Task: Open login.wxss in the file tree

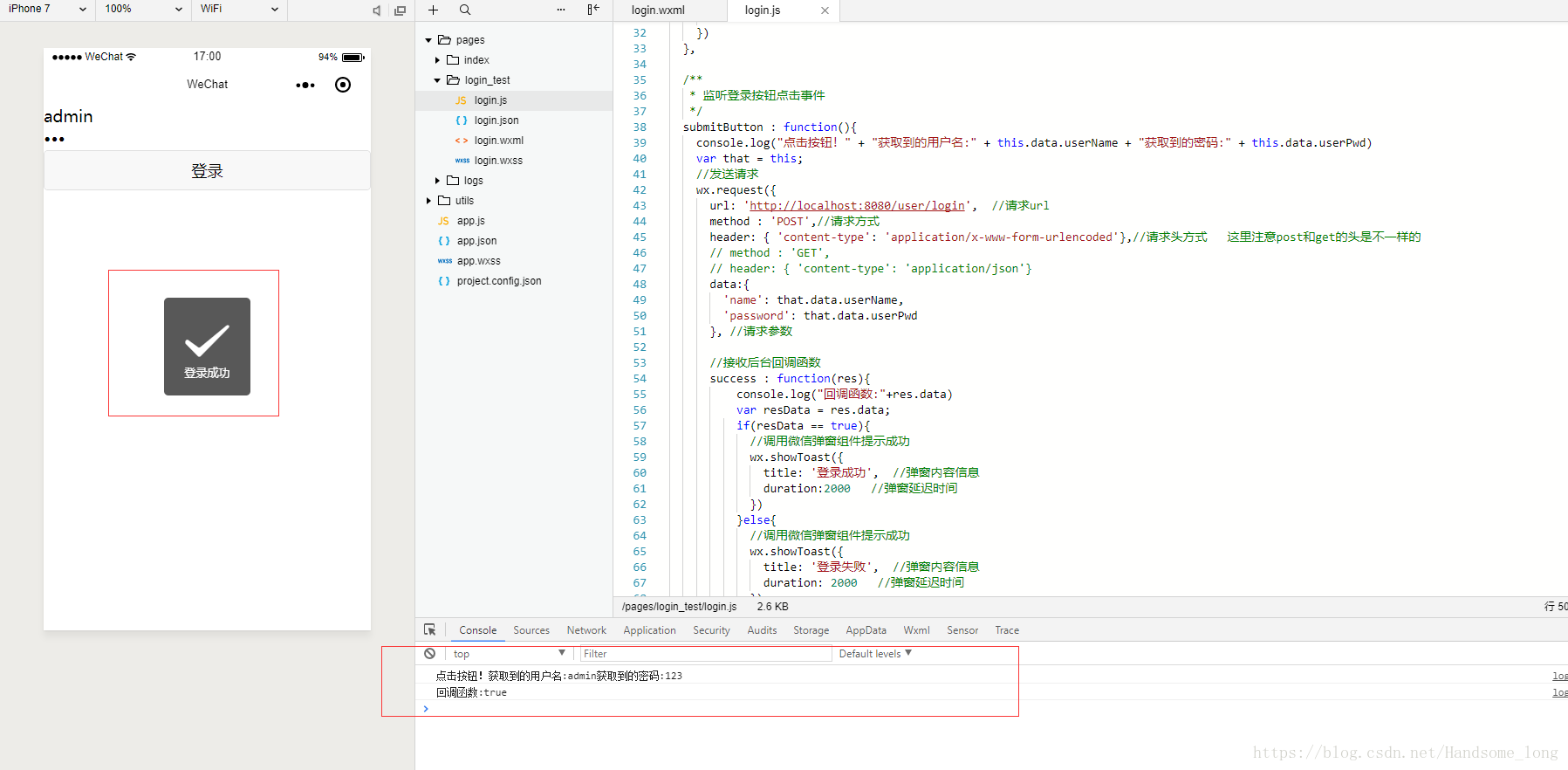Action: point(498,161)
